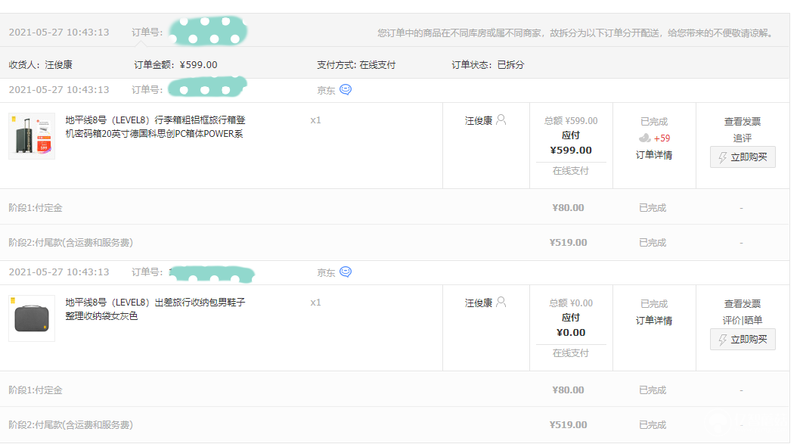Click person icon beside 汪俊康 in storage bag row

coord(501,302)
